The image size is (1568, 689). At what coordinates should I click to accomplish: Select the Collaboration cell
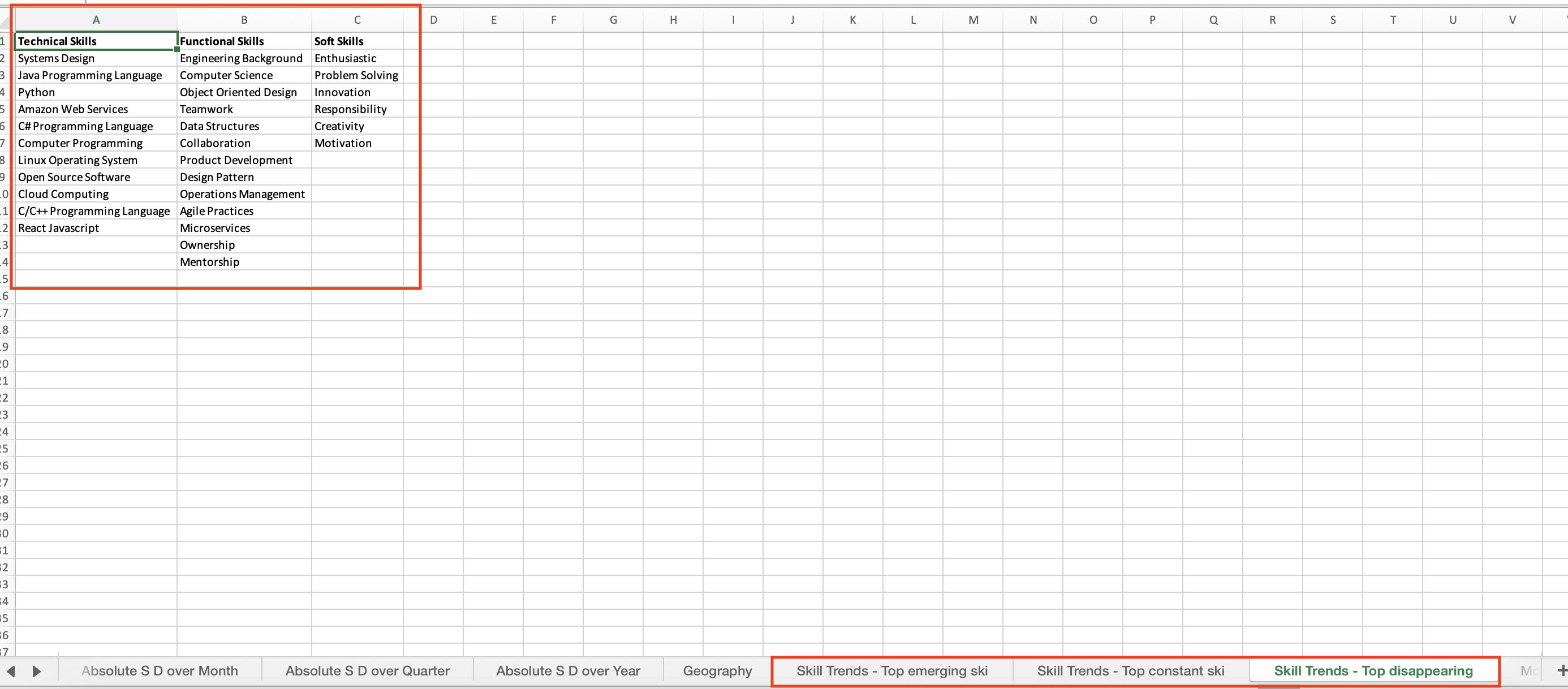click(244, 143)
